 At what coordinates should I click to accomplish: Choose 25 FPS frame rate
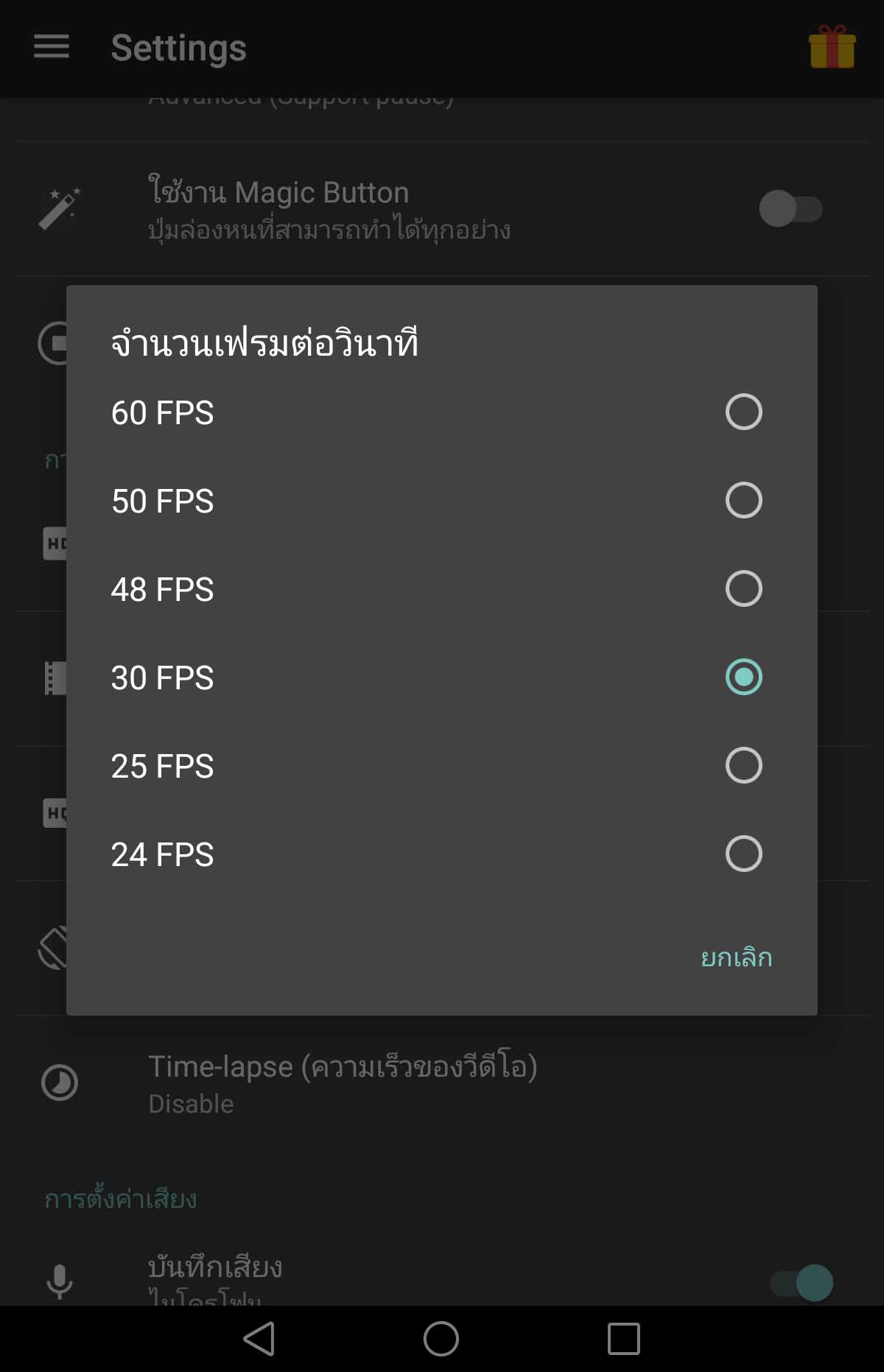point(442,765)
